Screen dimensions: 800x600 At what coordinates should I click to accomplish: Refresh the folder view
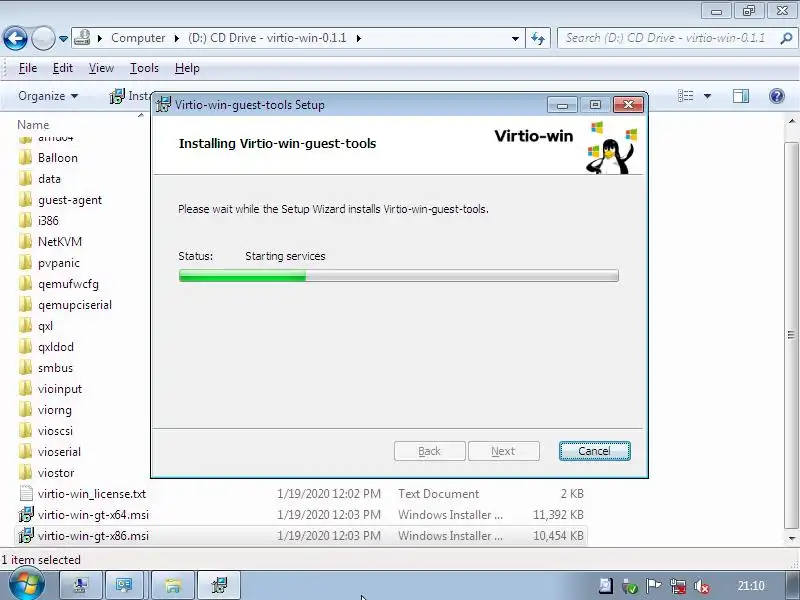tap(538, 38)
